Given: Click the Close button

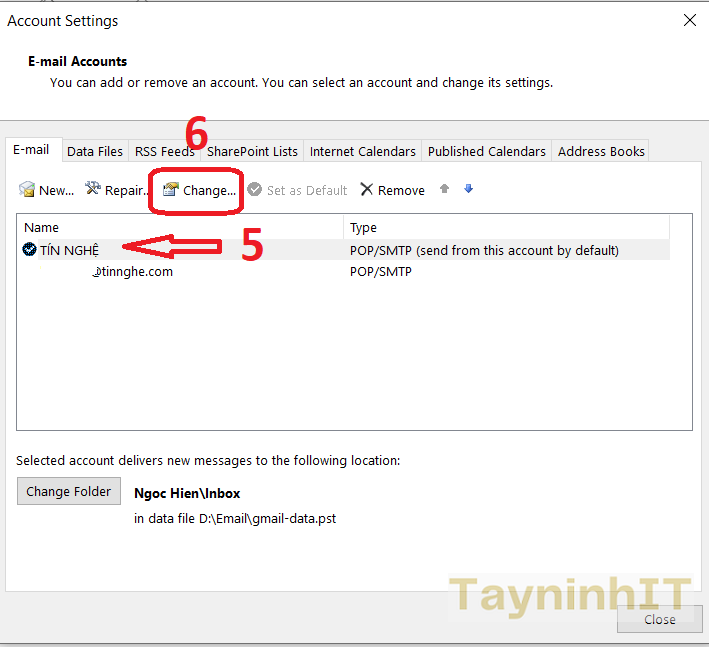Looking at the screenshot, I should 659,619.
